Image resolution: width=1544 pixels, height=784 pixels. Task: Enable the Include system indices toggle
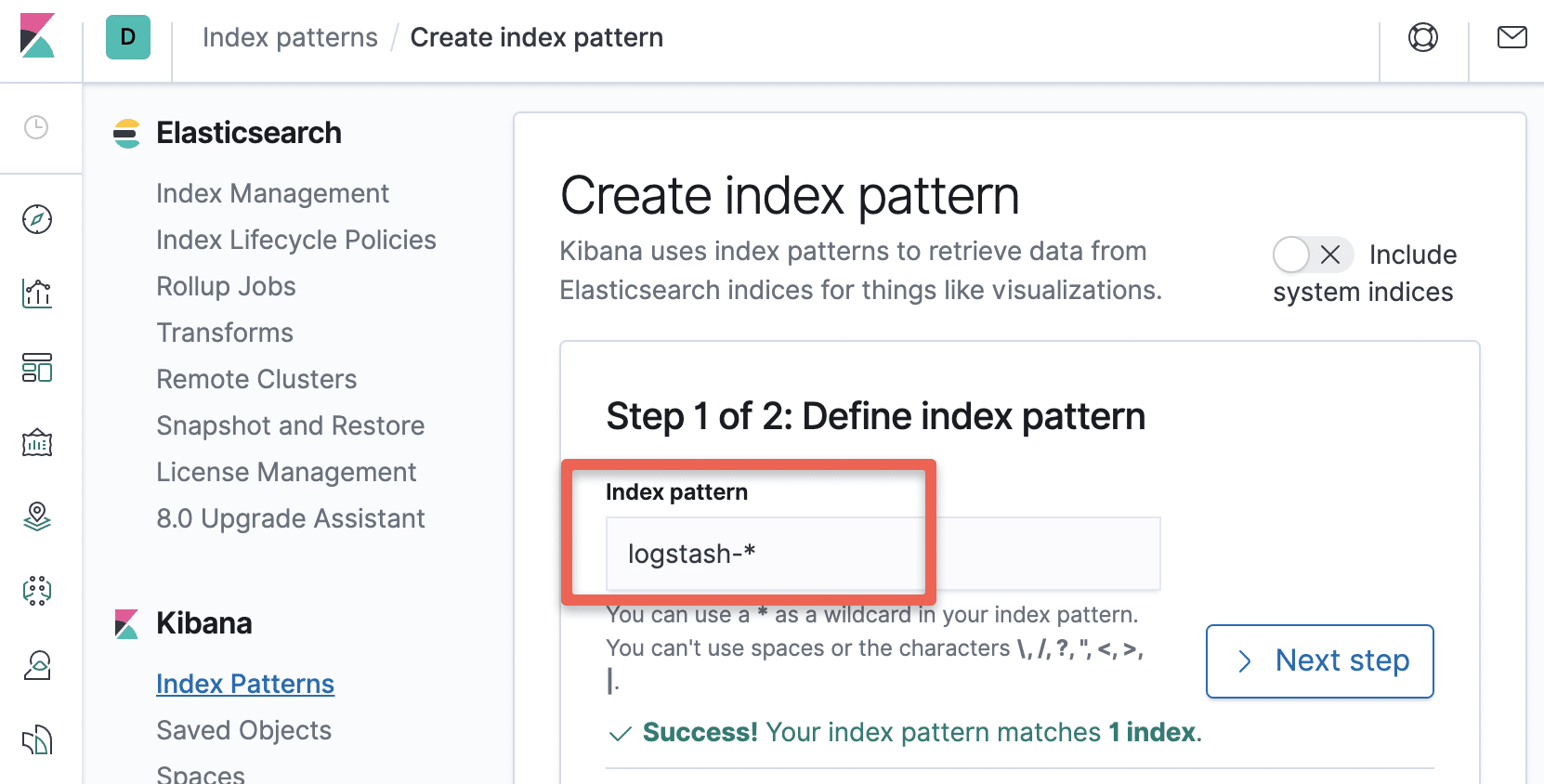(1312, 255)
